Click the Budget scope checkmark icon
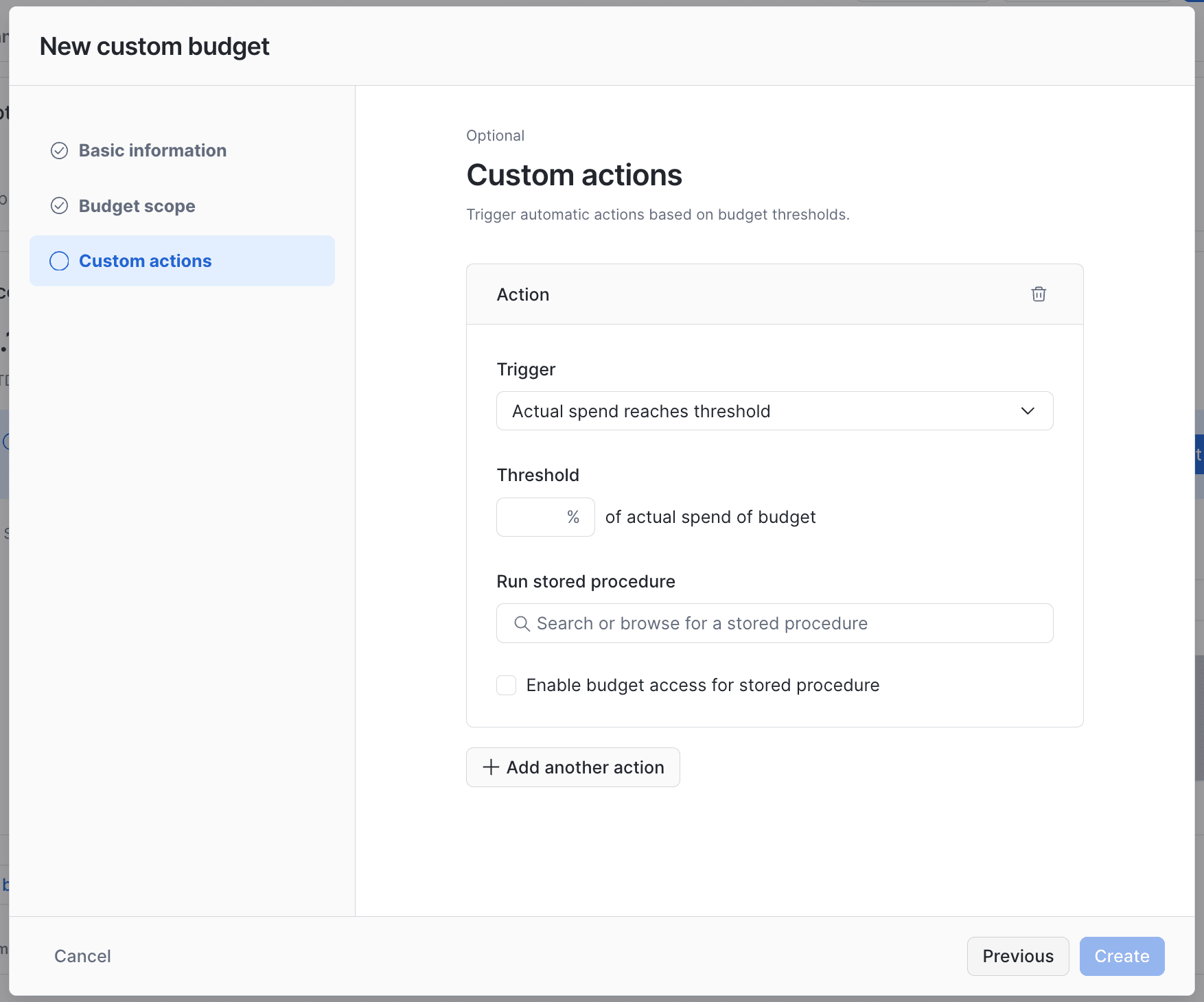1204x1002 pixels. pos(60,206)
